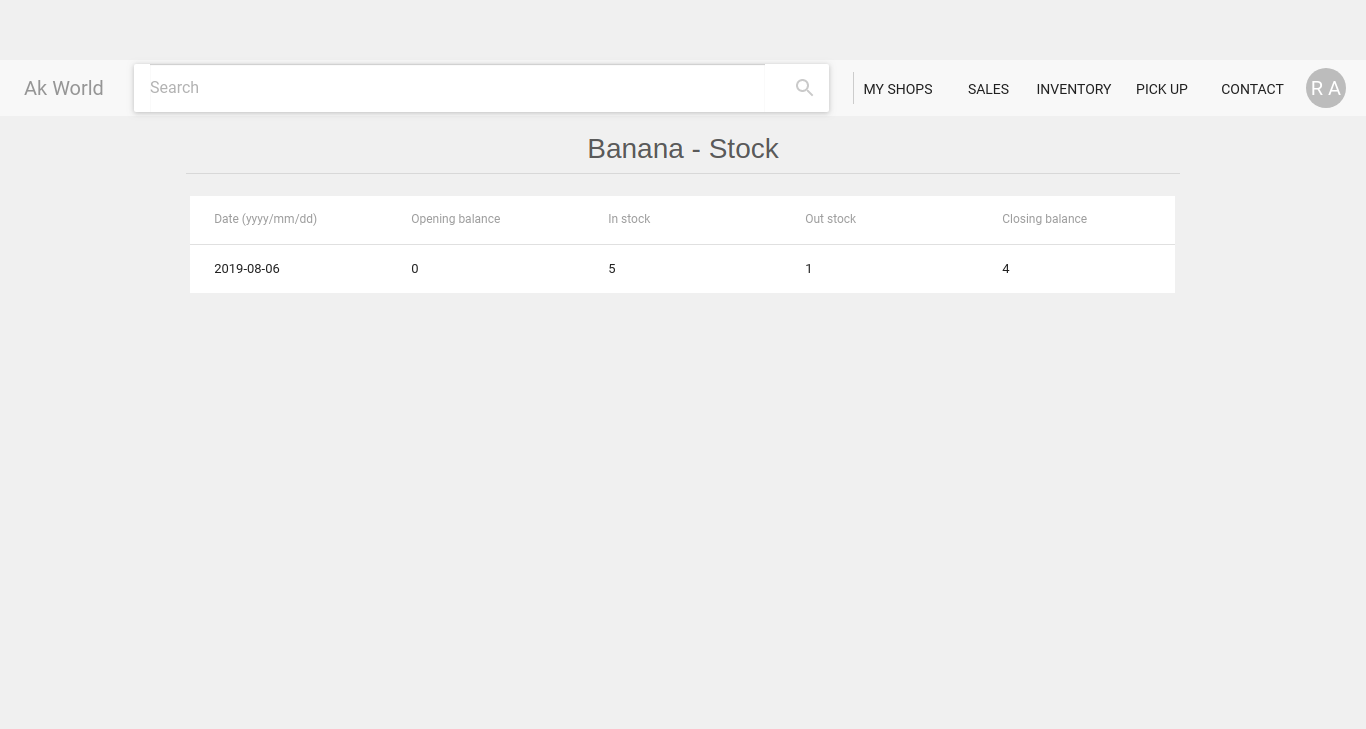Viewport: 1366px width, 729px height.
Task: Click the out stock value 1
Action: coord(809,269)
